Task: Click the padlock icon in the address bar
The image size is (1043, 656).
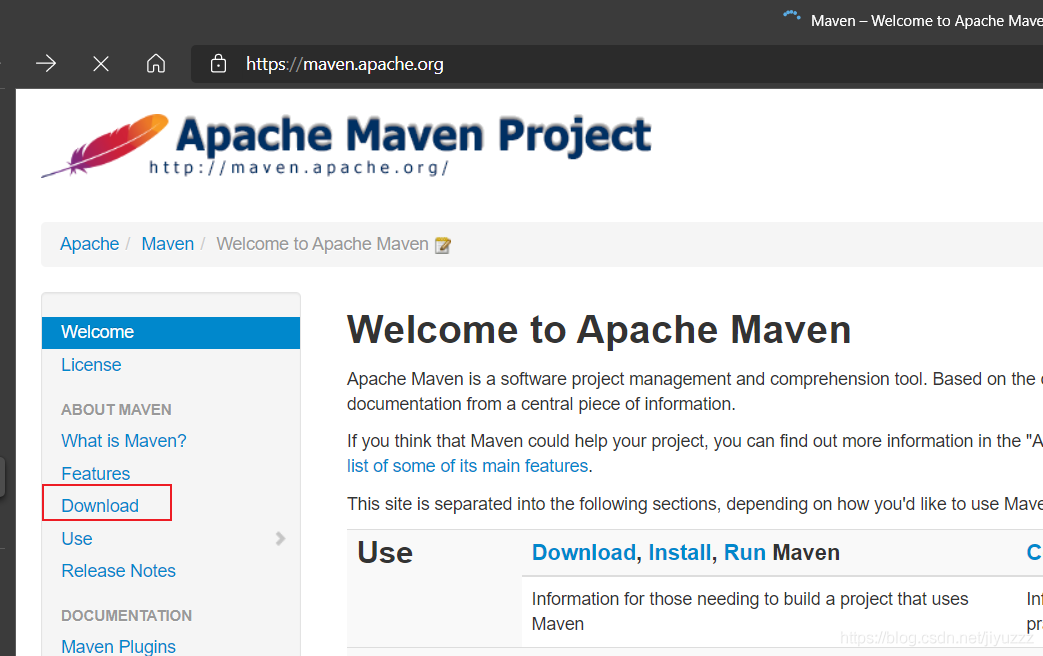Action: [x=218, y=63]
